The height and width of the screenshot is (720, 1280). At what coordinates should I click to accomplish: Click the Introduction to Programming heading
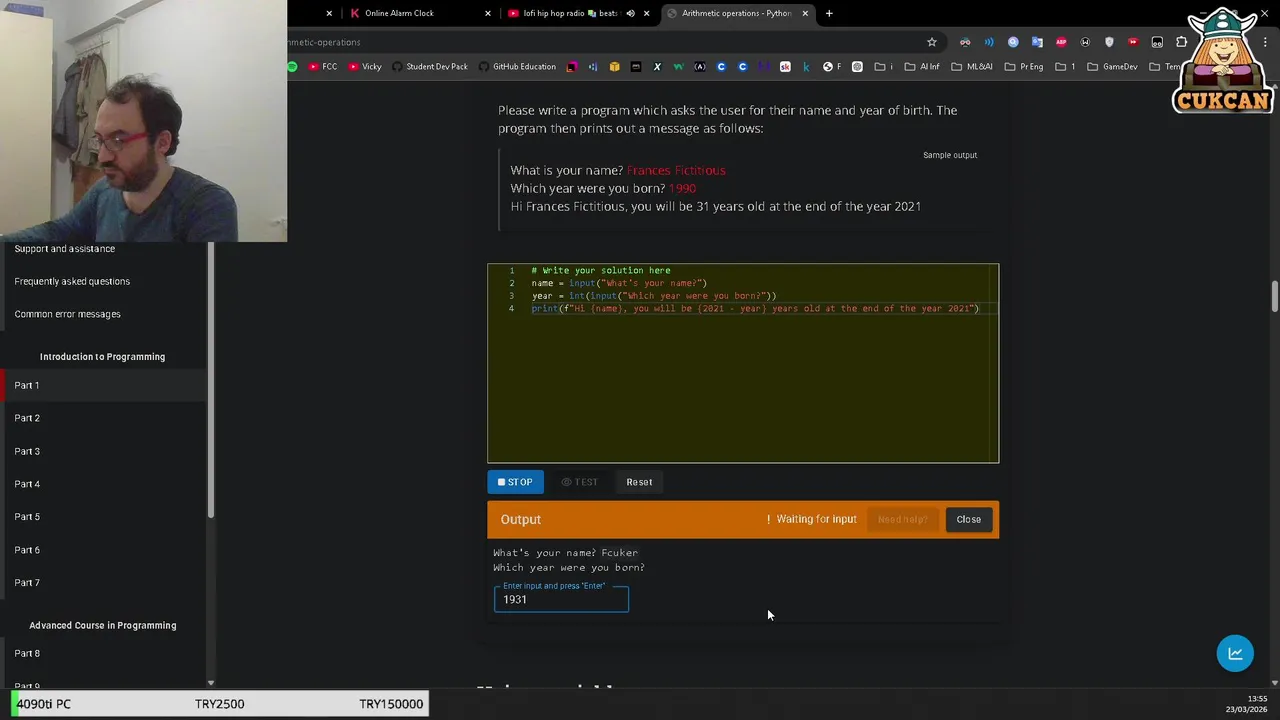point(102,357)
